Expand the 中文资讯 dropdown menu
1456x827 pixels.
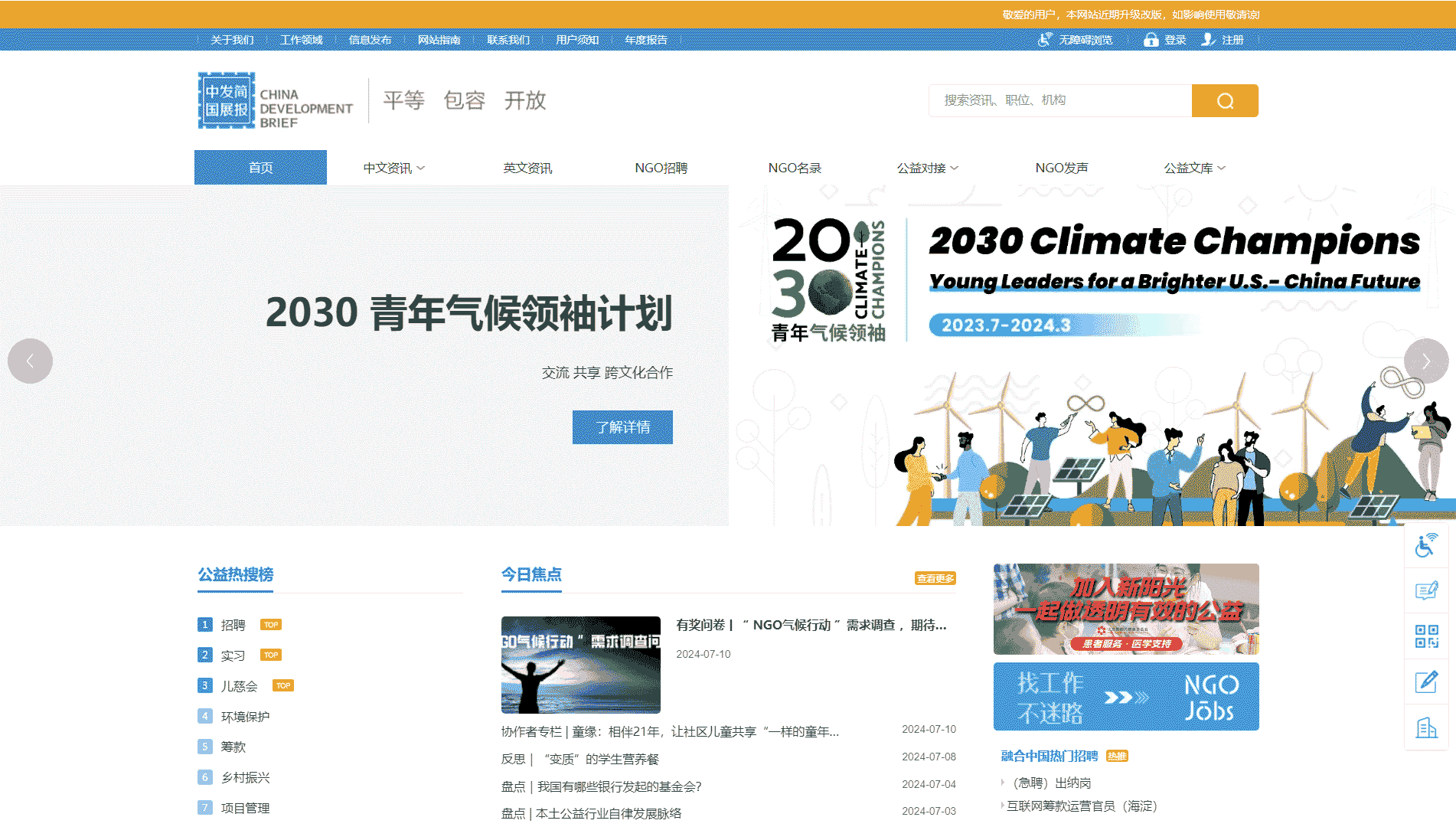(x=393, y=168)
